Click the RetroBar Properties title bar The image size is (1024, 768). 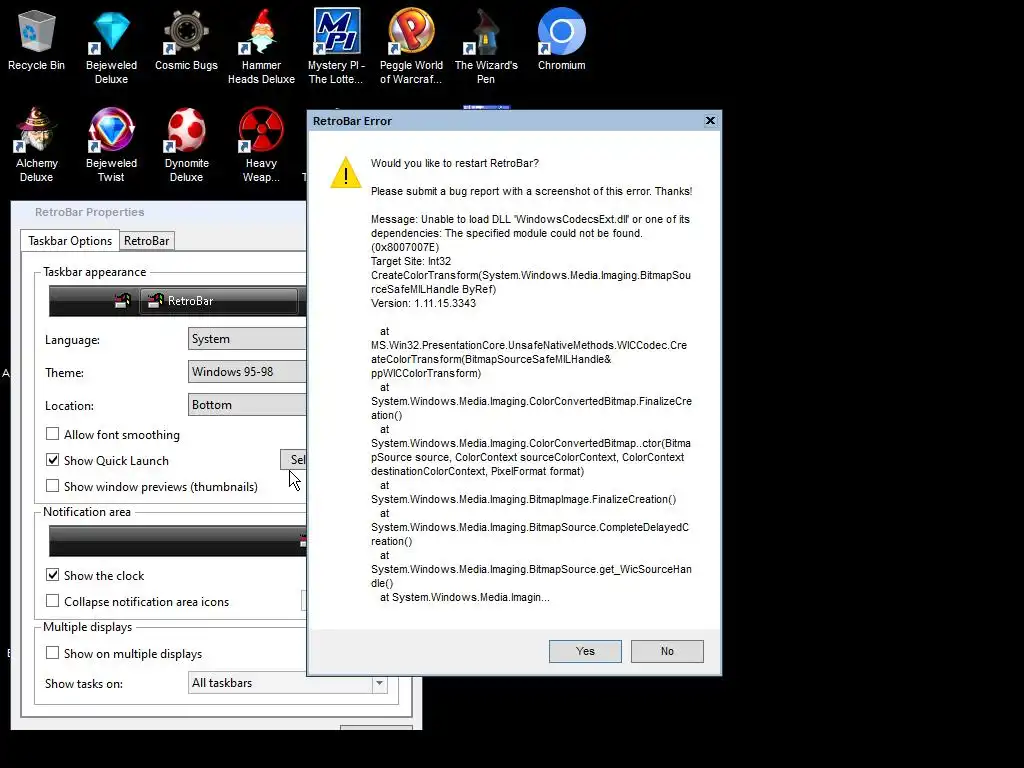click(x=158, y=212)
